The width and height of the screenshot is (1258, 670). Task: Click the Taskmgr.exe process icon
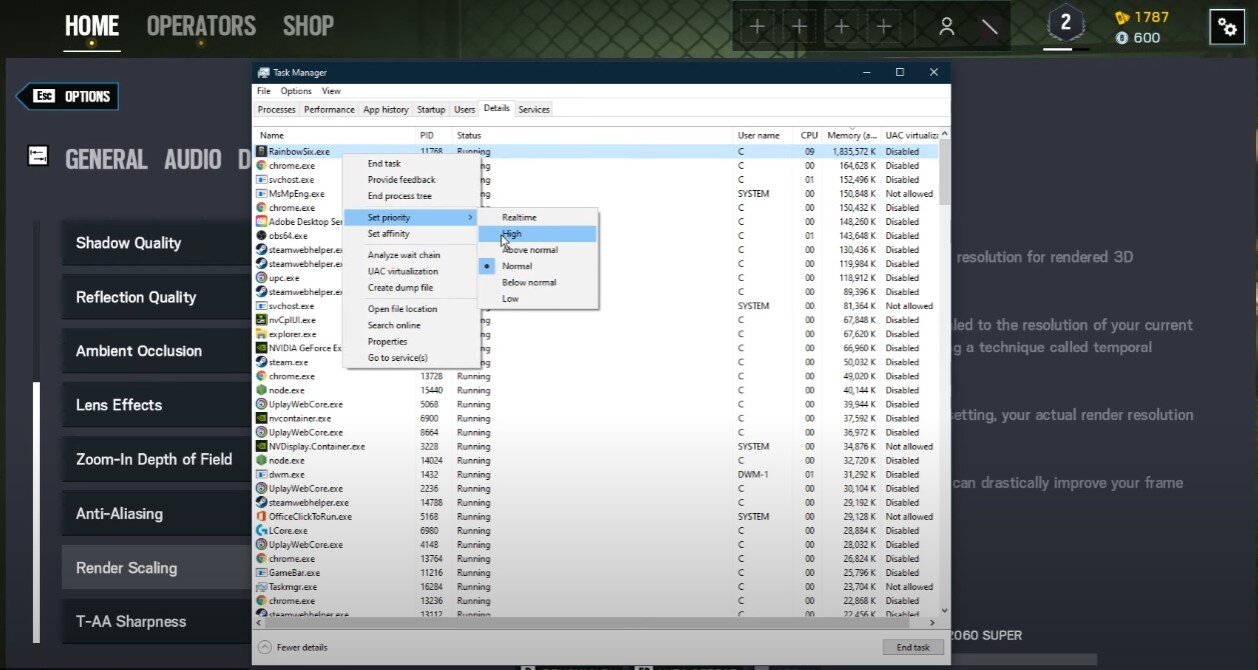click(262, 587)
